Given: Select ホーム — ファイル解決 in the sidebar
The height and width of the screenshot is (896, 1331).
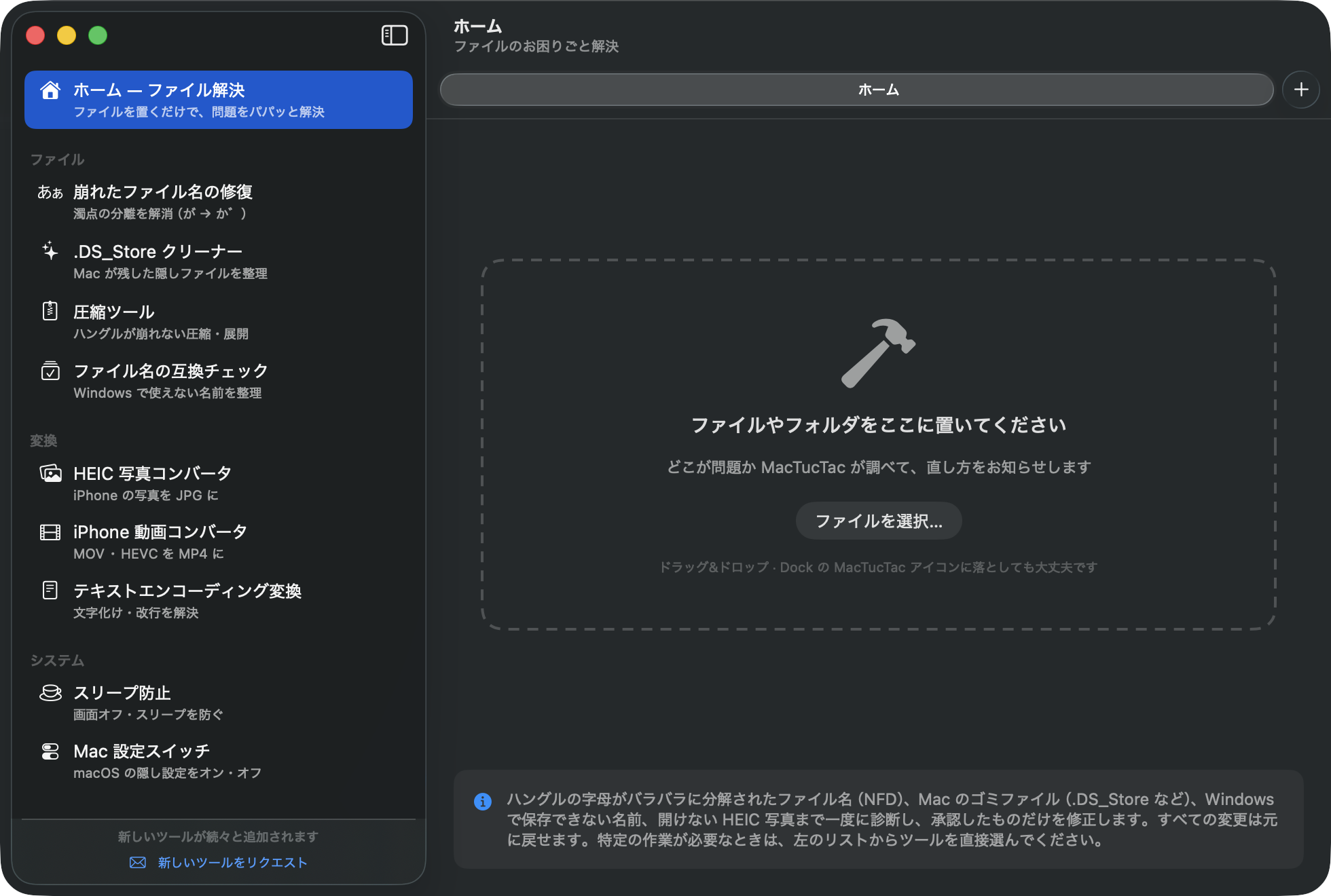Looking at the screenshot, I should coord(219,100).
